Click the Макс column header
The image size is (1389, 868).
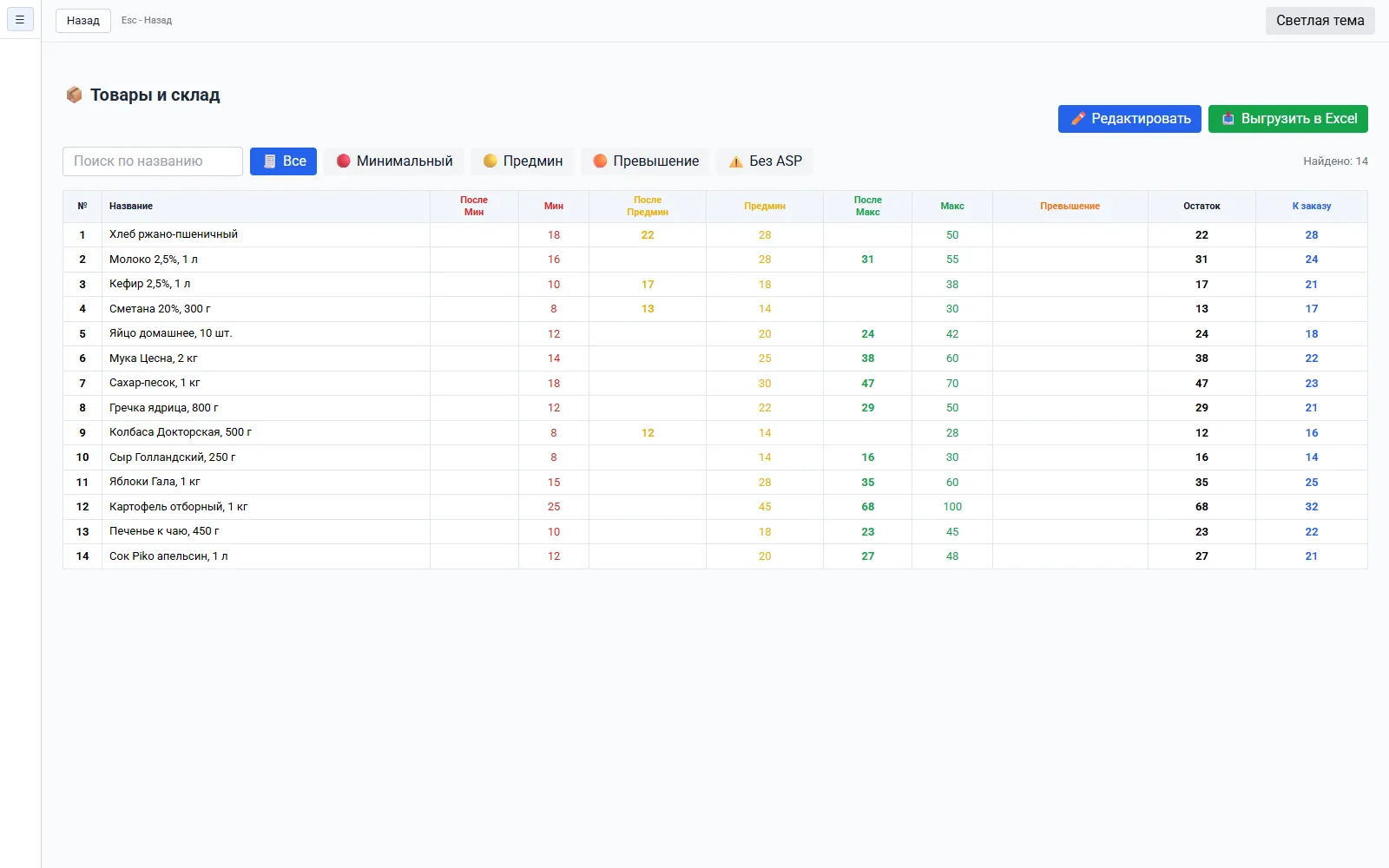click(952, 207)
